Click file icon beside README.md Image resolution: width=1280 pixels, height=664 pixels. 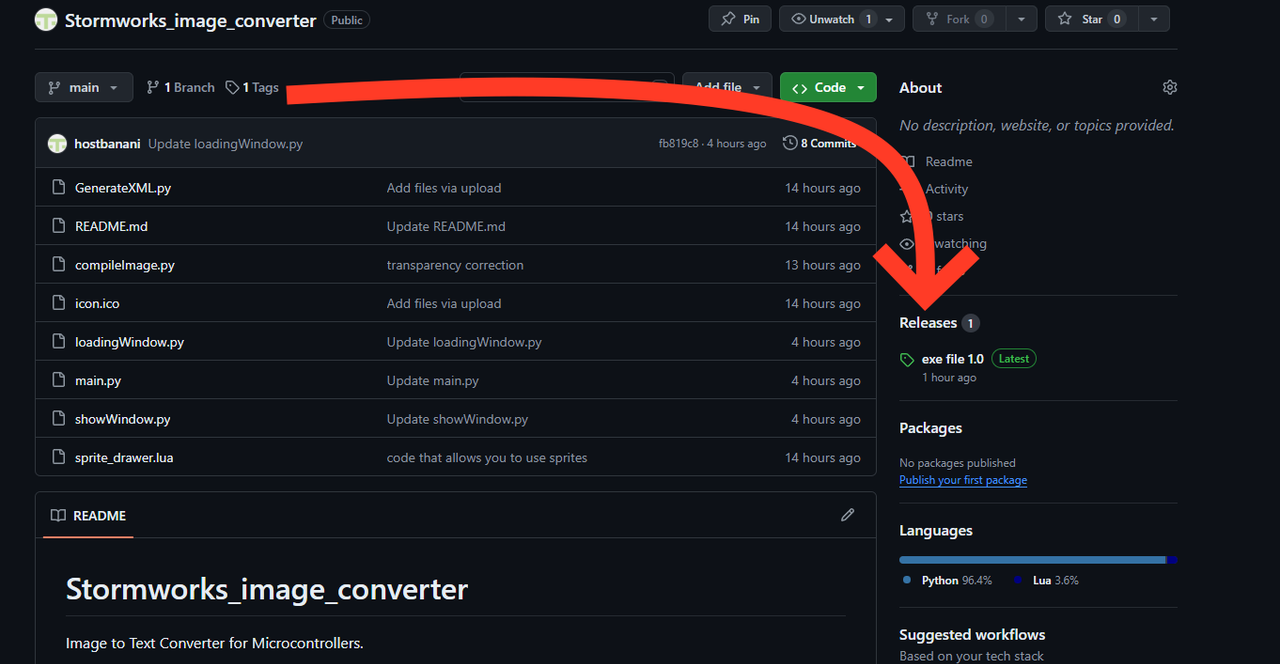point(57,226)
